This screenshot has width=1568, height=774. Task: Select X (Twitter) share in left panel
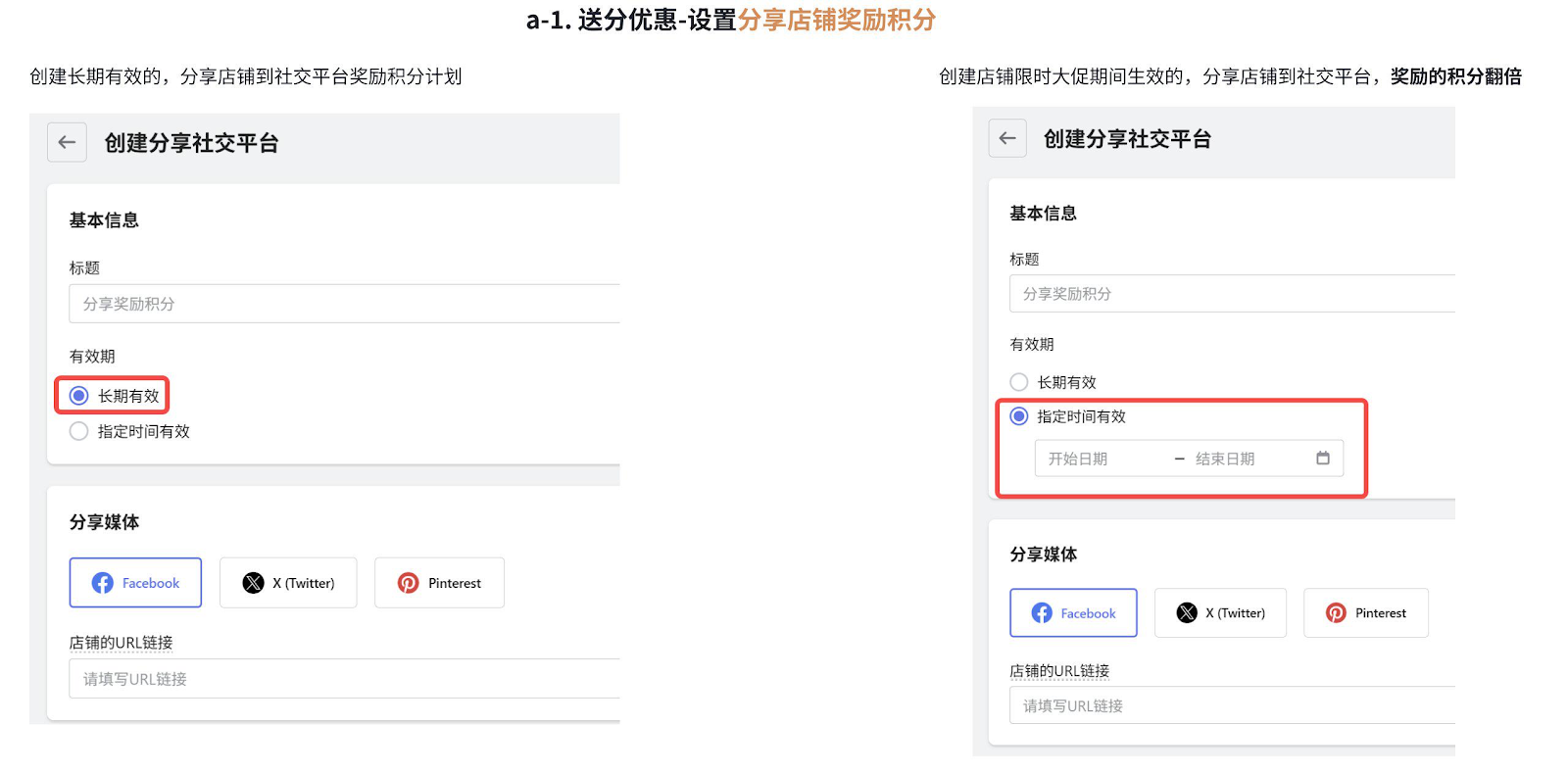pyautogui.click(x=288, y=583)
